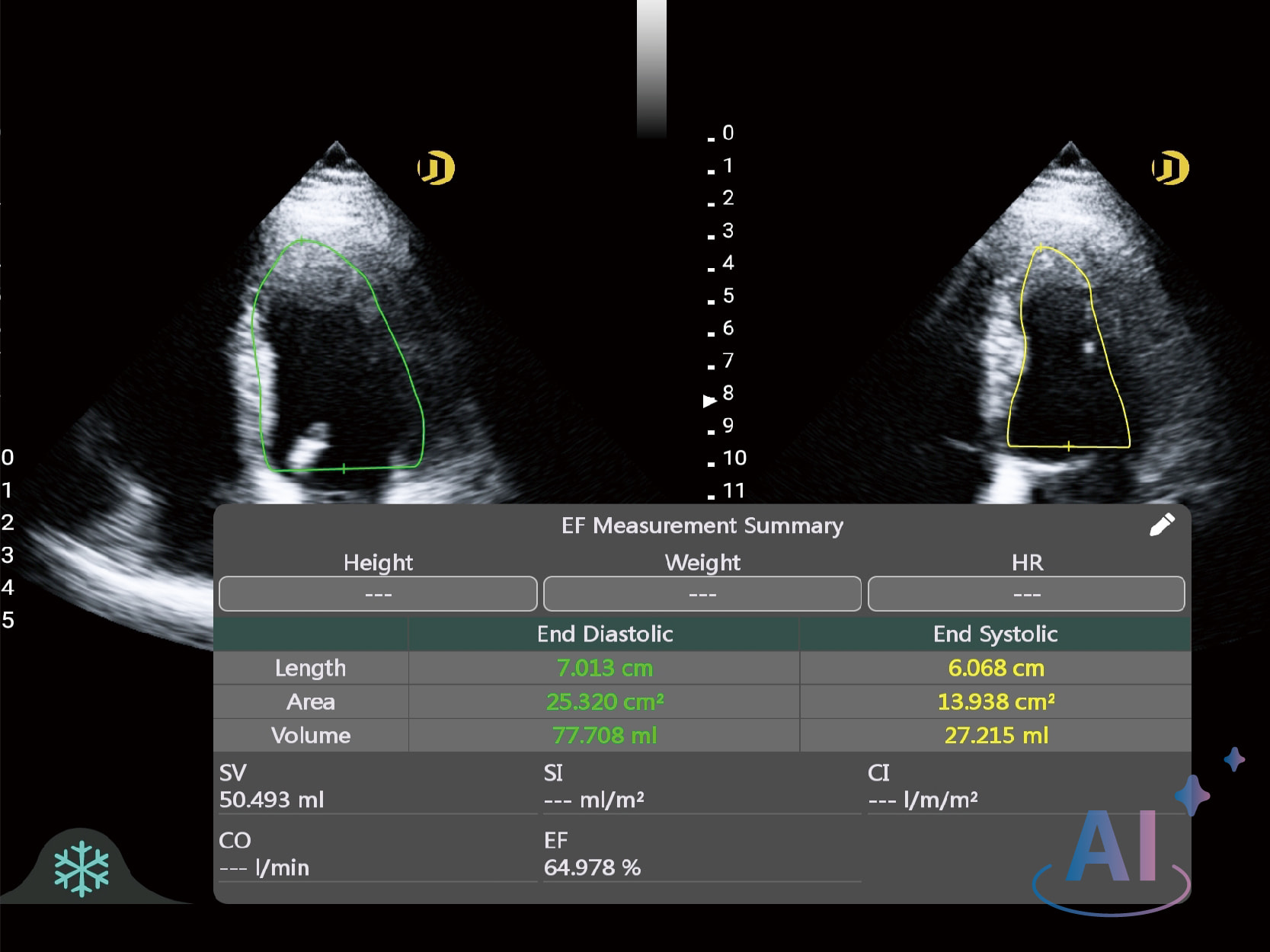Click the EF Measurement Summary title
1270x952 pixels.
point(702,526)
